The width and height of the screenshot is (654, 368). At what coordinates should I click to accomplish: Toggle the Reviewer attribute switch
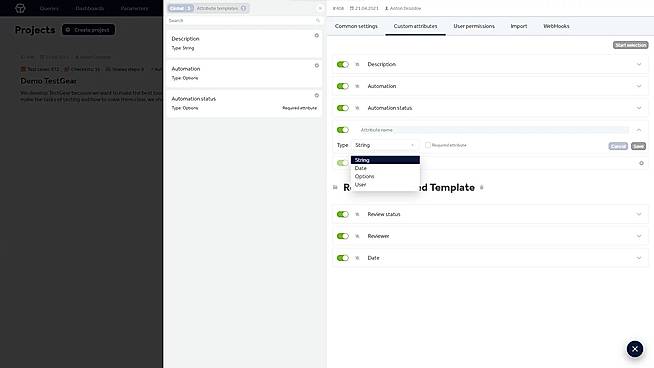pos(342,236)
